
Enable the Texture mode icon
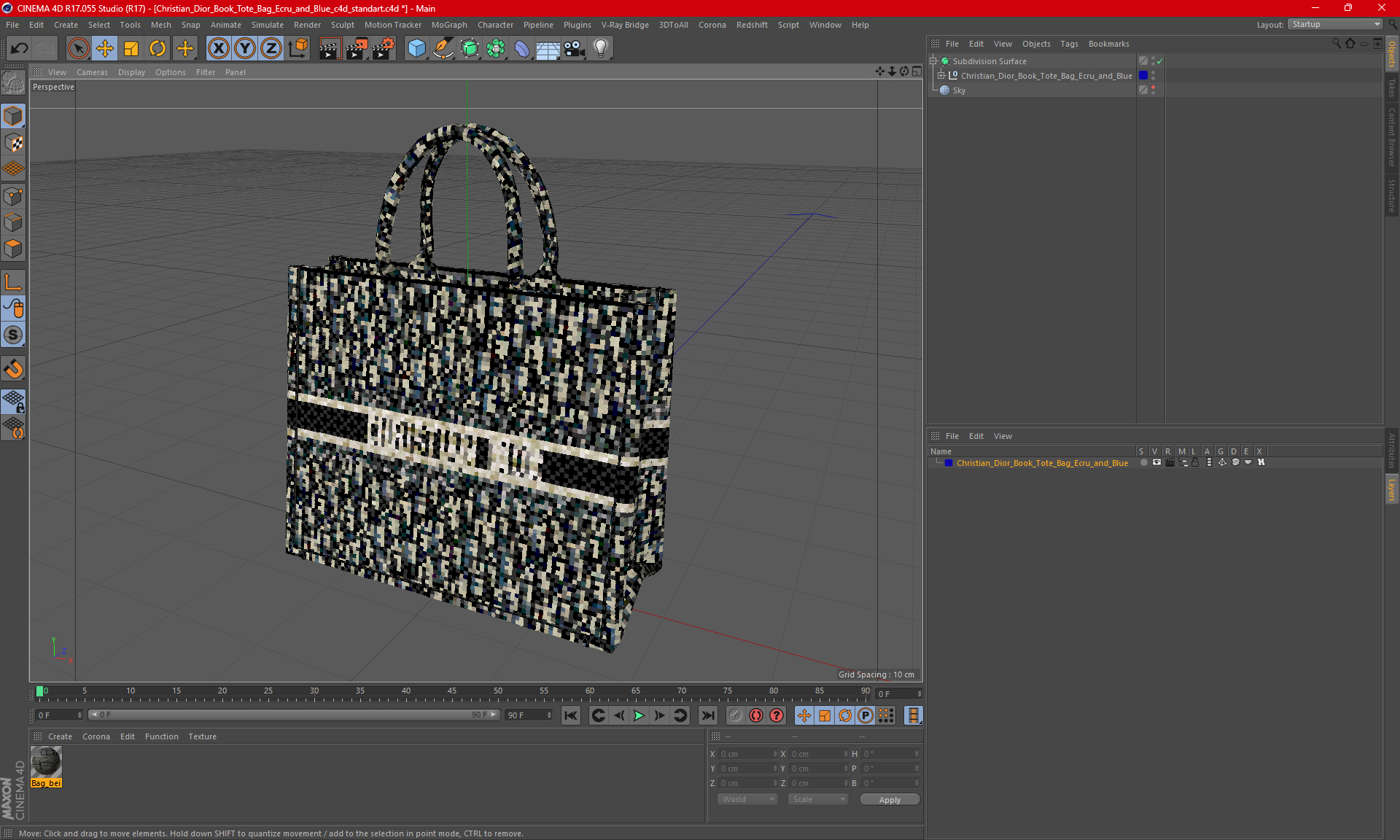[13, 143]
